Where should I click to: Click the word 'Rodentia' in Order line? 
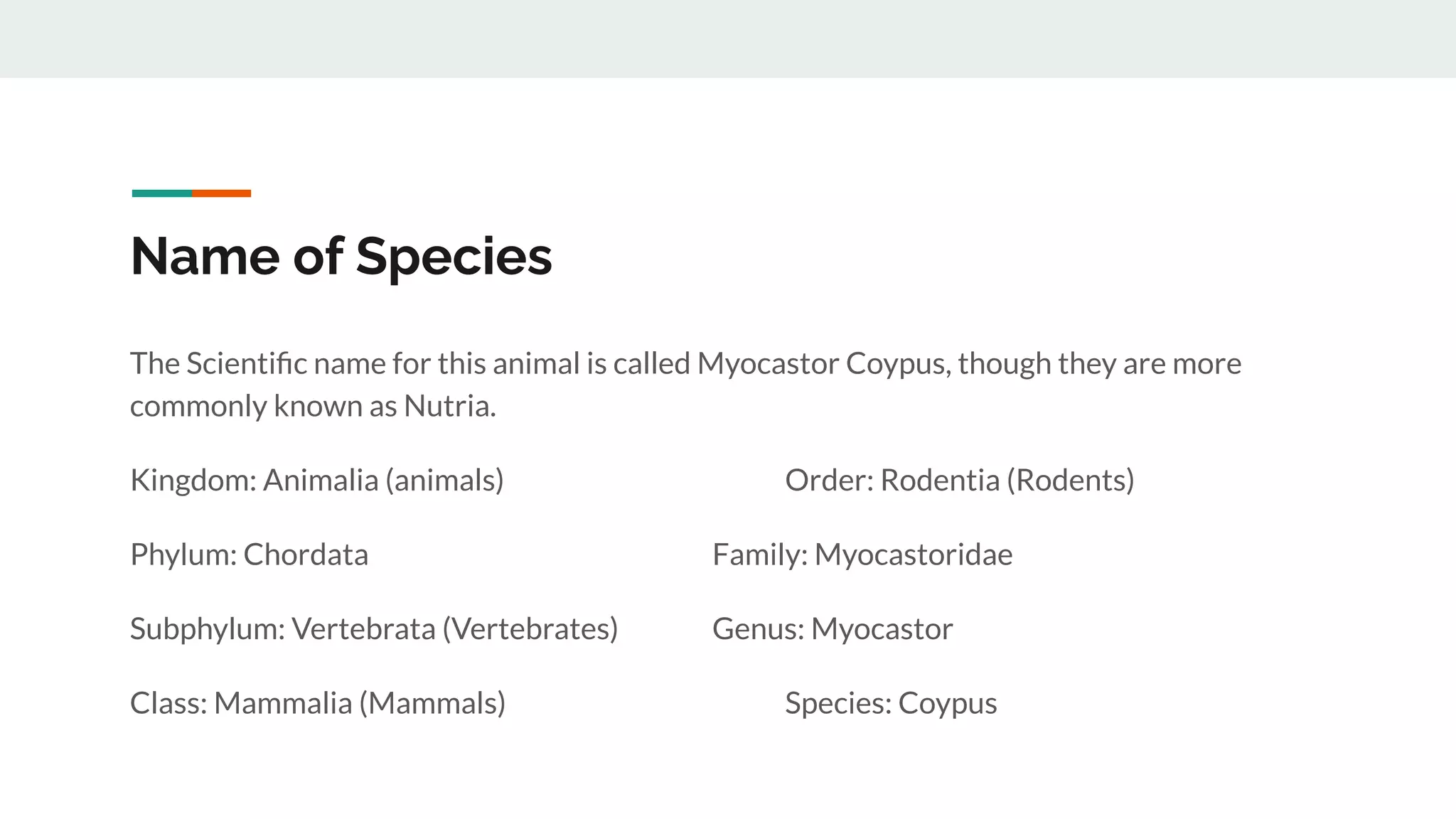tap(940, 481)
